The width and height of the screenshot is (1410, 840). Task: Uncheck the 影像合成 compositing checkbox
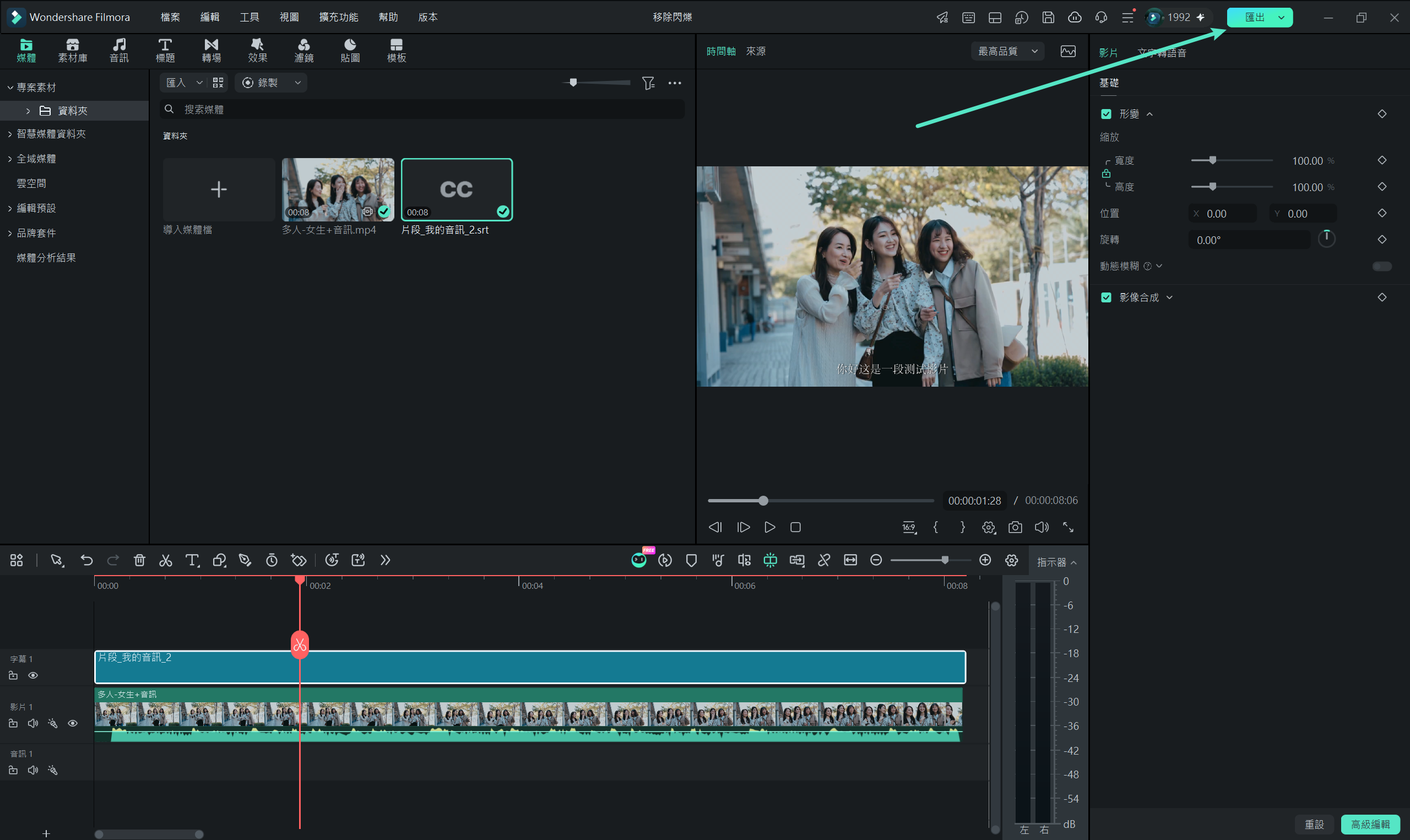click(x=1106, y=298)
